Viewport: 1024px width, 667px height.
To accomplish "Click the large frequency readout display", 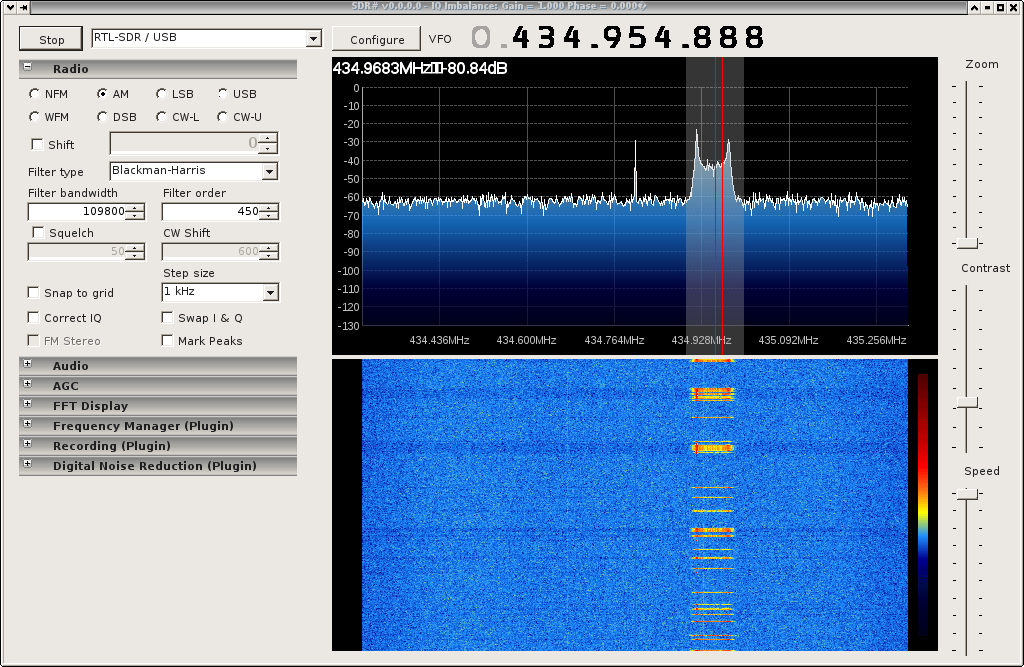I will coord(620,37).
